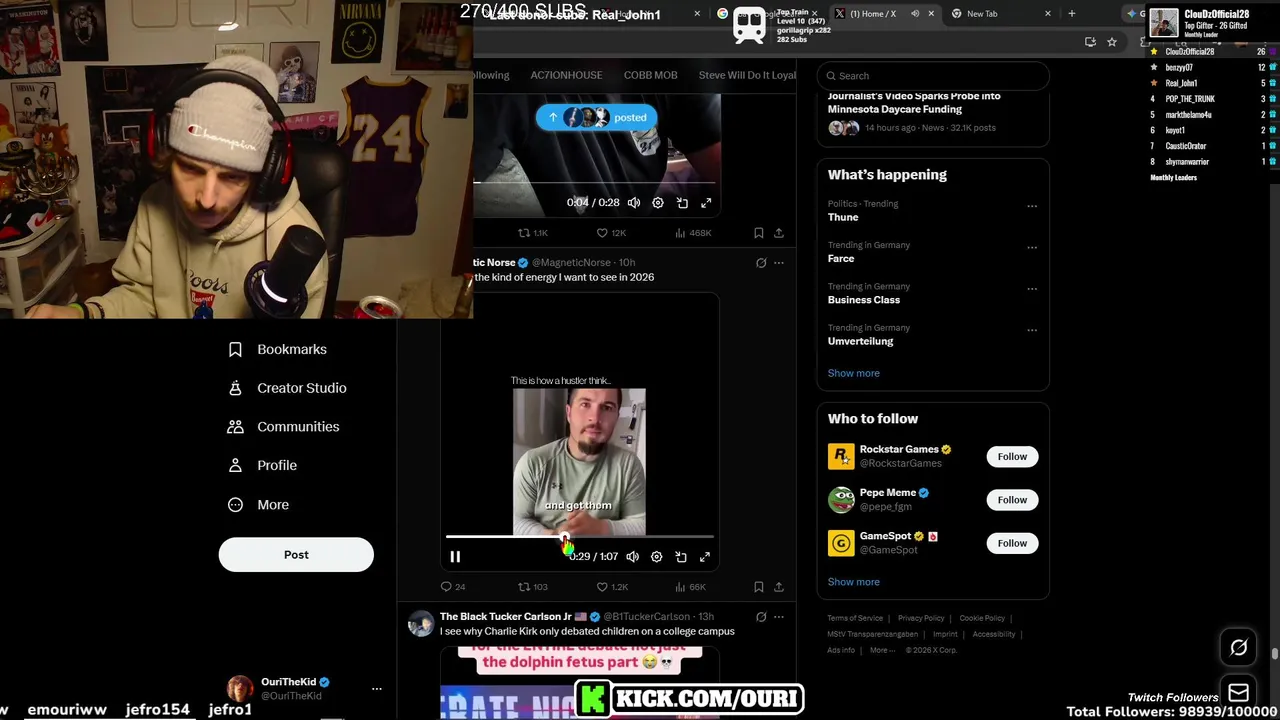Expand the 1:07 video to fullscreen
Screen dimensions: 1280x720
tap(705, 557)
